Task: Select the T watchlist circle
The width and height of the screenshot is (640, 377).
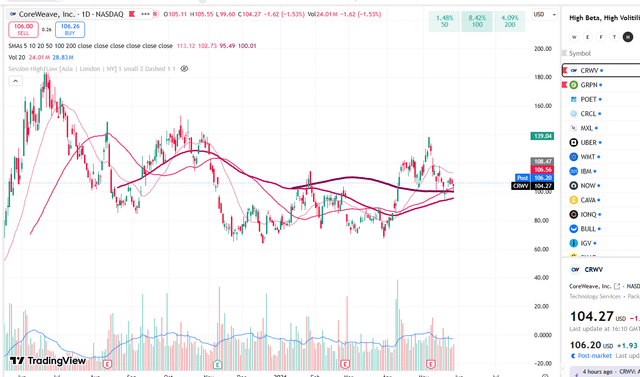Action: (x=614, y=37)
